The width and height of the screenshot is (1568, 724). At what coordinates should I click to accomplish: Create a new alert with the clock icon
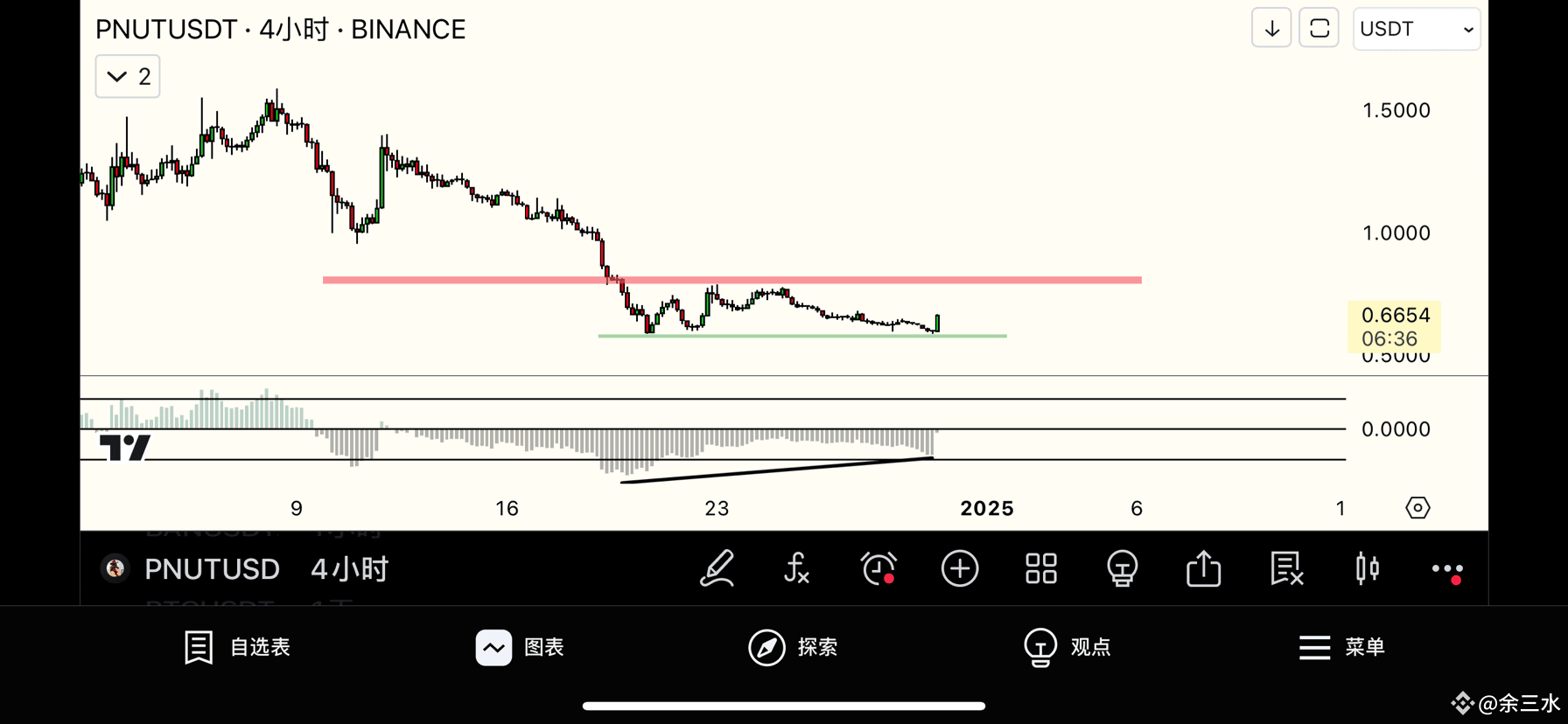click(878, 568)
